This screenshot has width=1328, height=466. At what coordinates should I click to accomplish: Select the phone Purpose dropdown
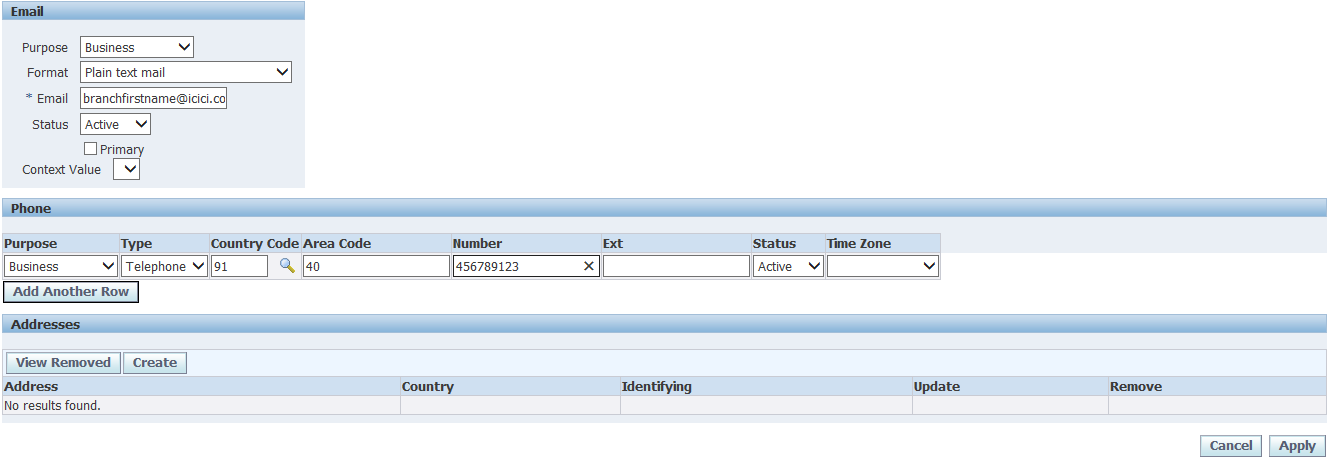61,266
